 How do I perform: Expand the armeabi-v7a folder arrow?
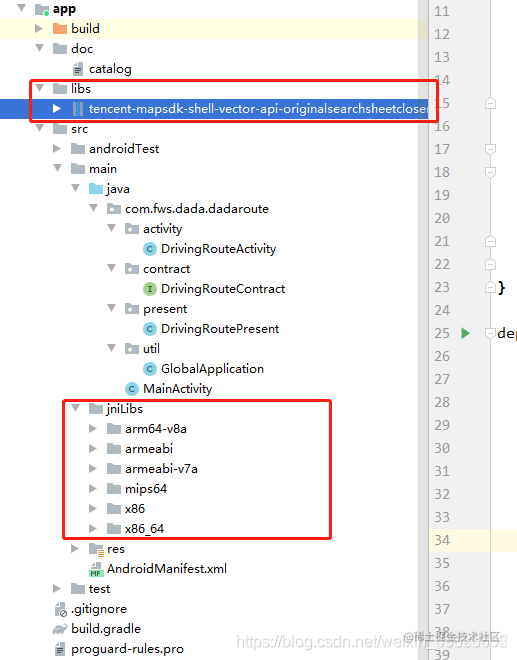coord(93,468)
